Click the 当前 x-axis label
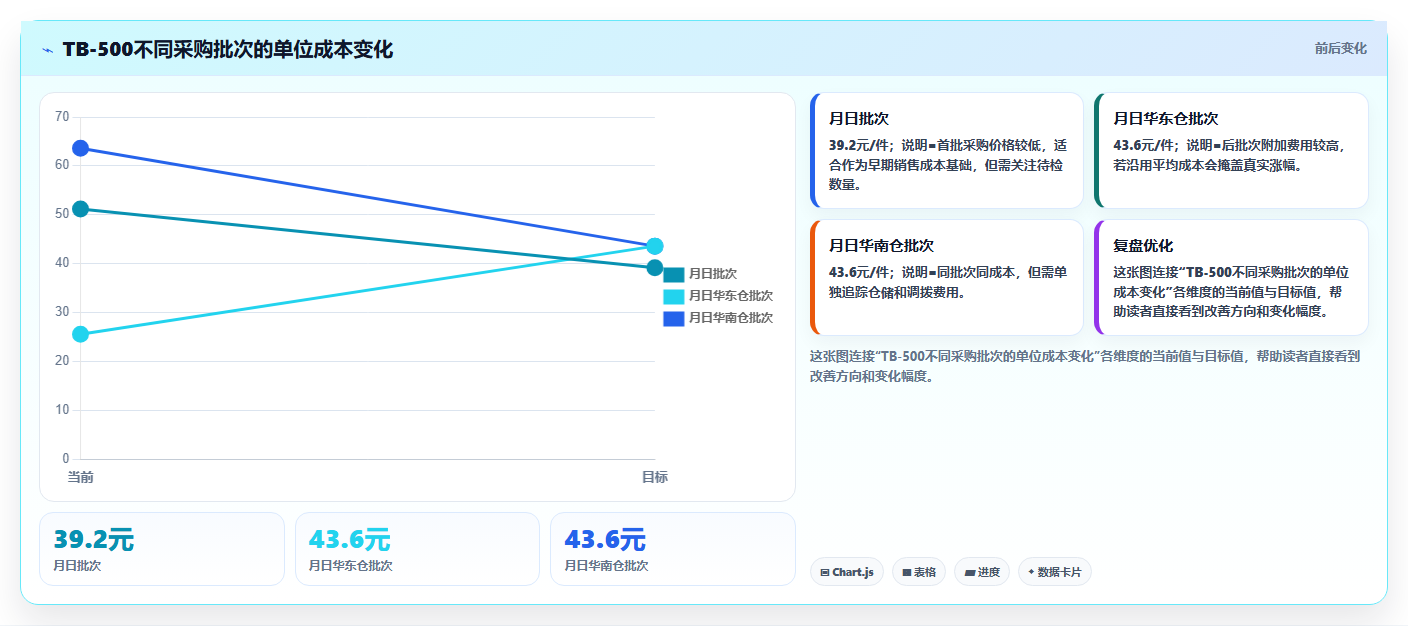The height and width of the screenshot is (626, 1408). (81, 477)
